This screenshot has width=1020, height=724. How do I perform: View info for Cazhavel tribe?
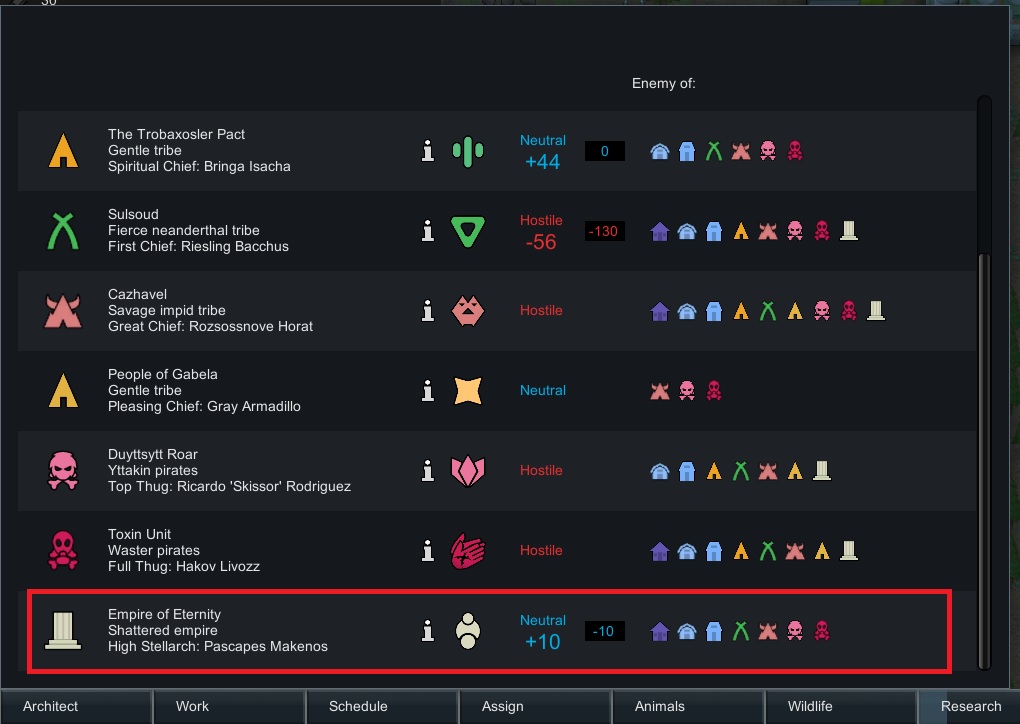click(x=428, y=311)
